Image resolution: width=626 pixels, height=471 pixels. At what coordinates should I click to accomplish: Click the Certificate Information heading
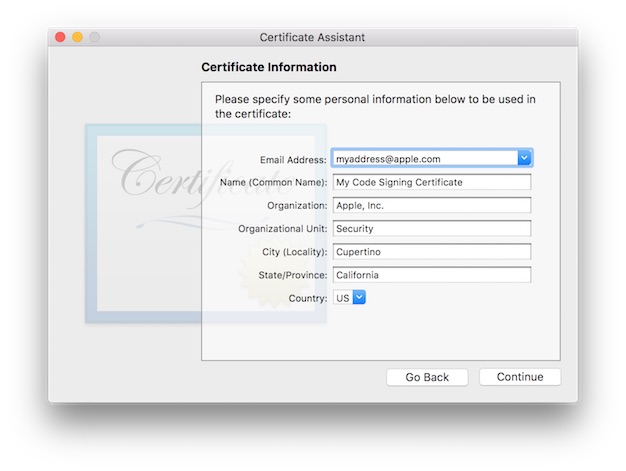pyautogui.click(x=268, y=67)
